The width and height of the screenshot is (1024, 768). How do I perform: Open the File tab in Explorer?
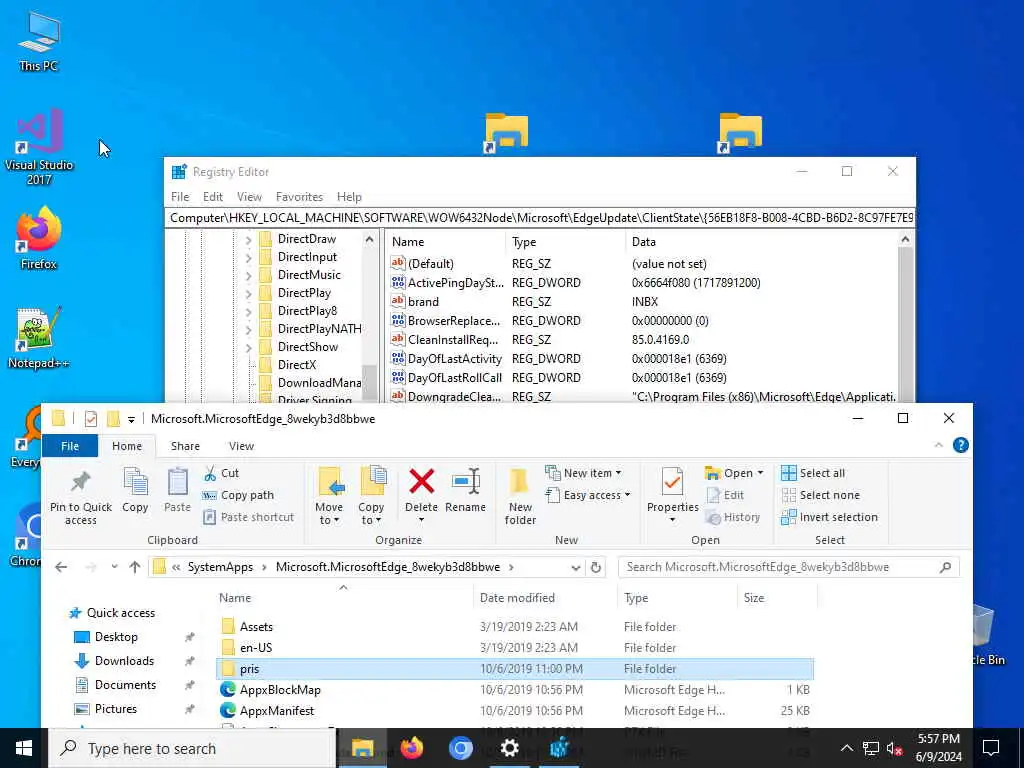[x=70, y=446]
